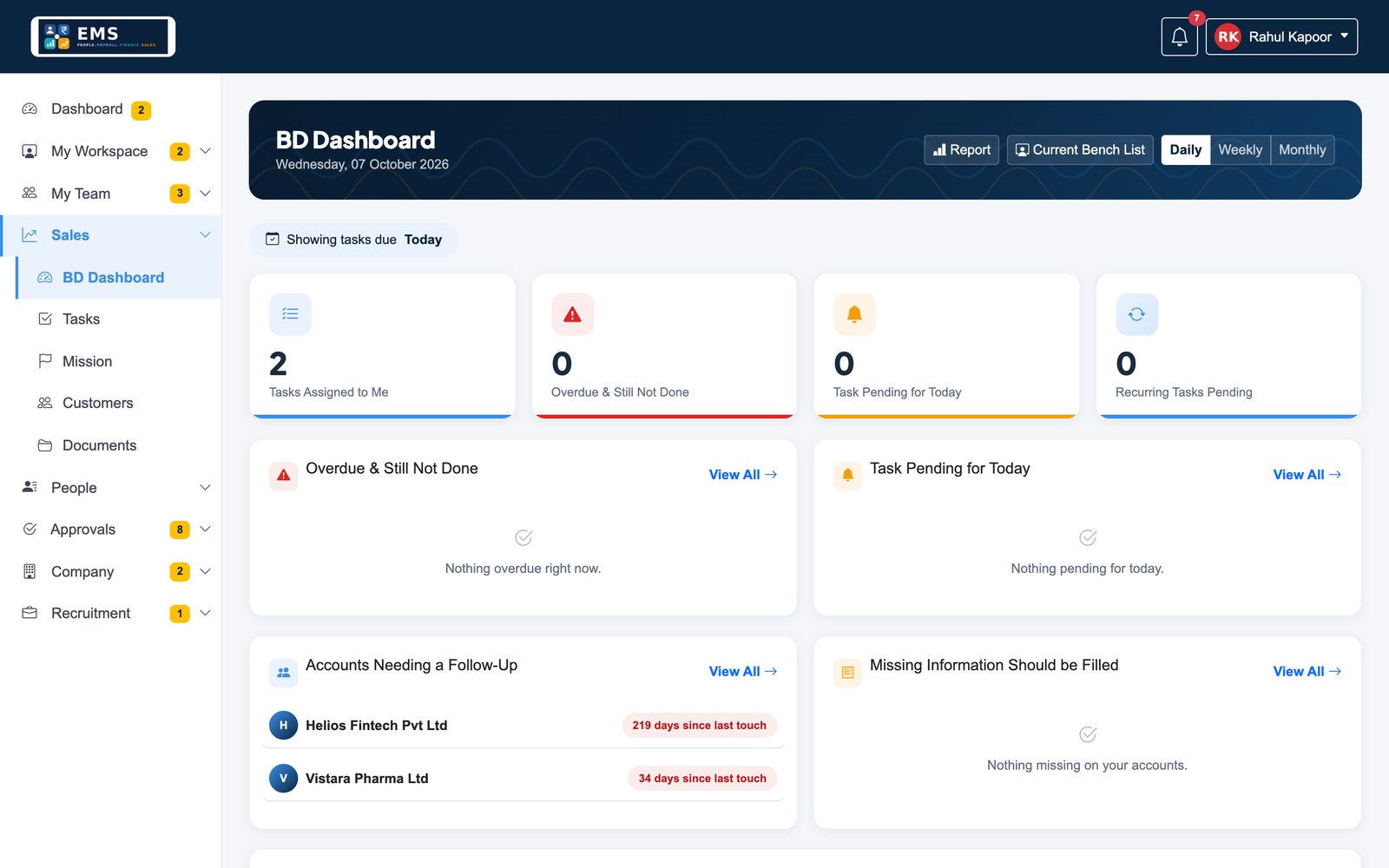Screen dimensions: 1389x868
Task: Click the '219 days since last touch' badge
Action: tap(699, 726)
